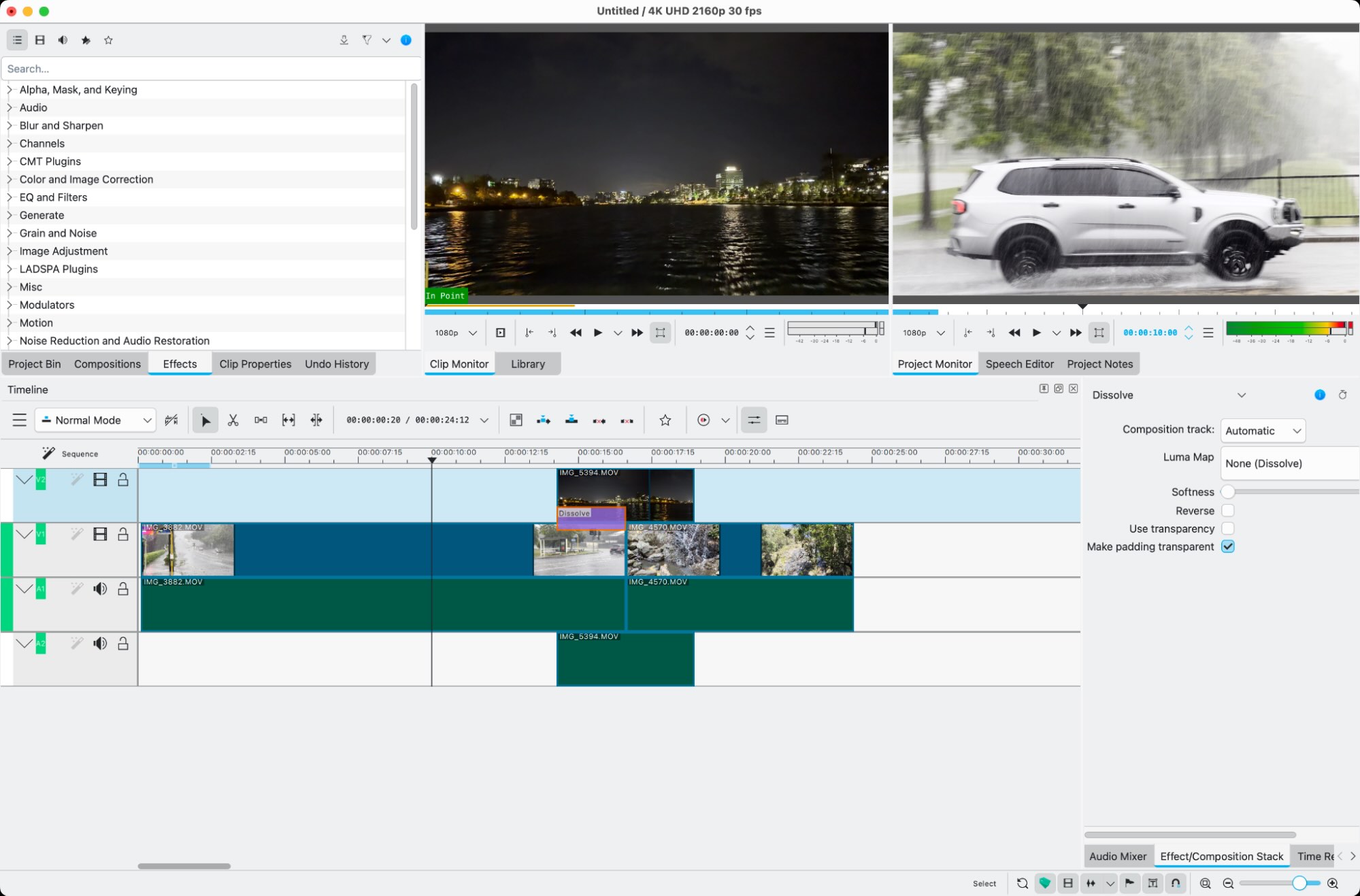Screen dimensions: 1360x896
Task: Rewind in the project monitor
Action: [1014, 333]
